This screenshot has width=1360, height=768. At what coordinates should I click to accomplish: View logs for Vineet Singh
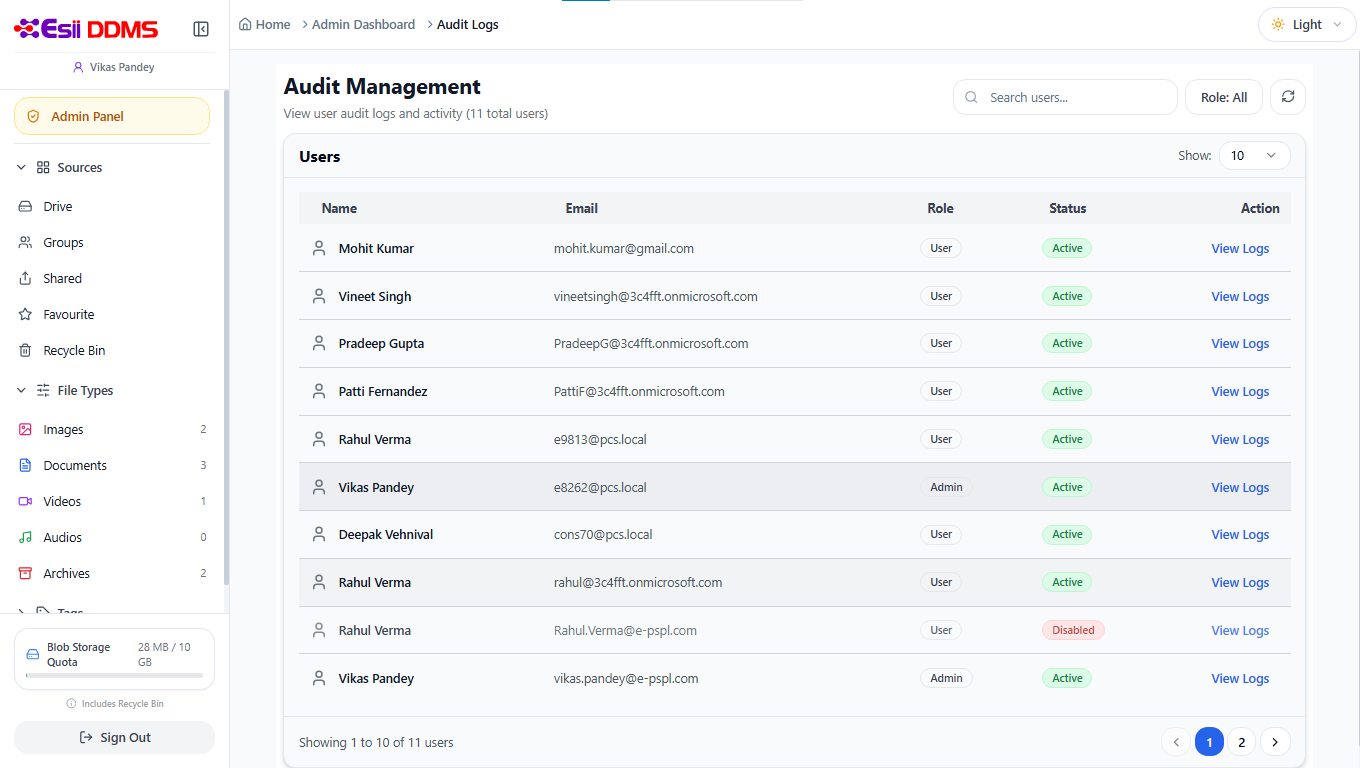coord(1240,297)
